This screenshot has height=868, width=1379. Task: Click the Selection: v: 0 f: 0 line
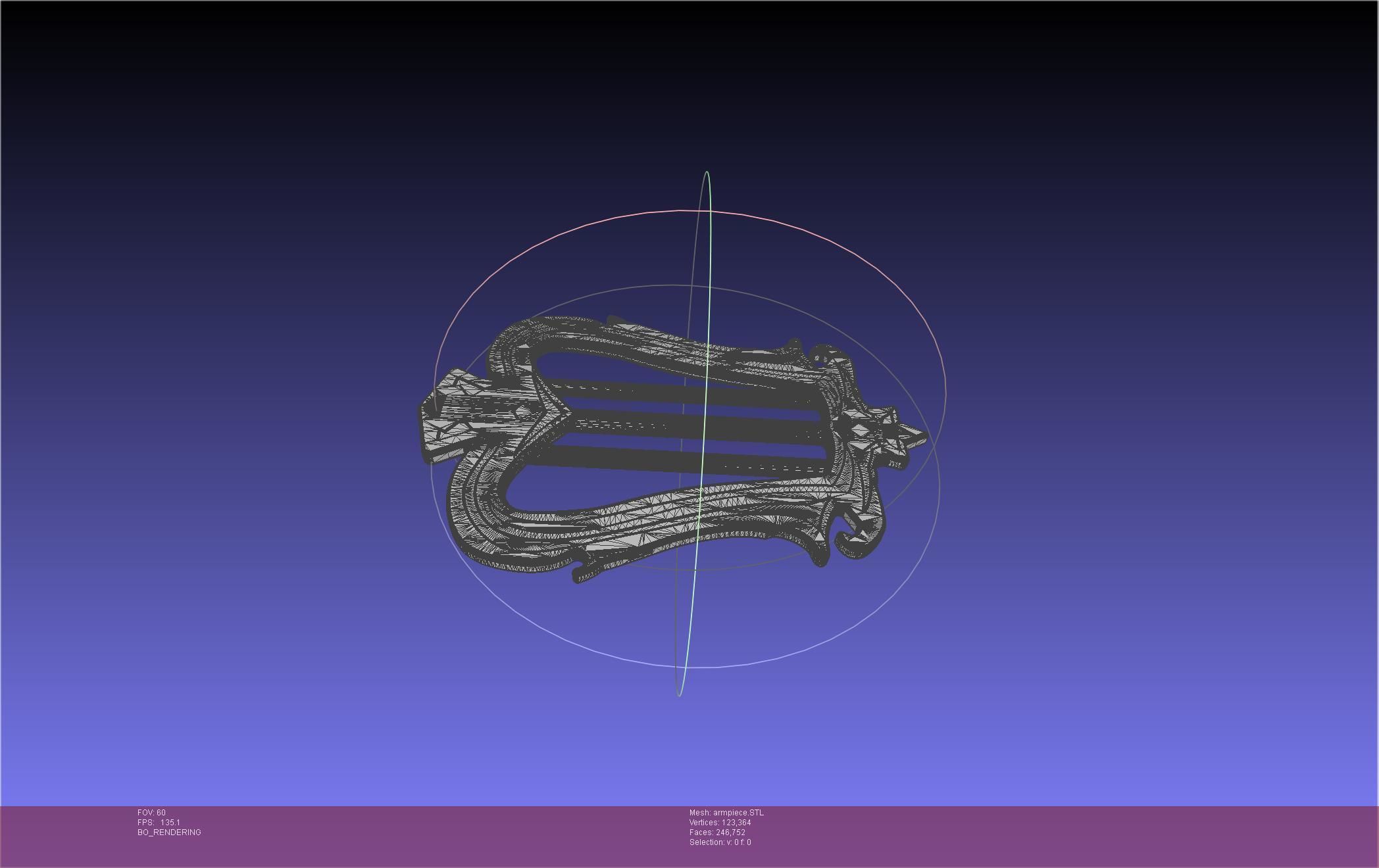point(720,842)
